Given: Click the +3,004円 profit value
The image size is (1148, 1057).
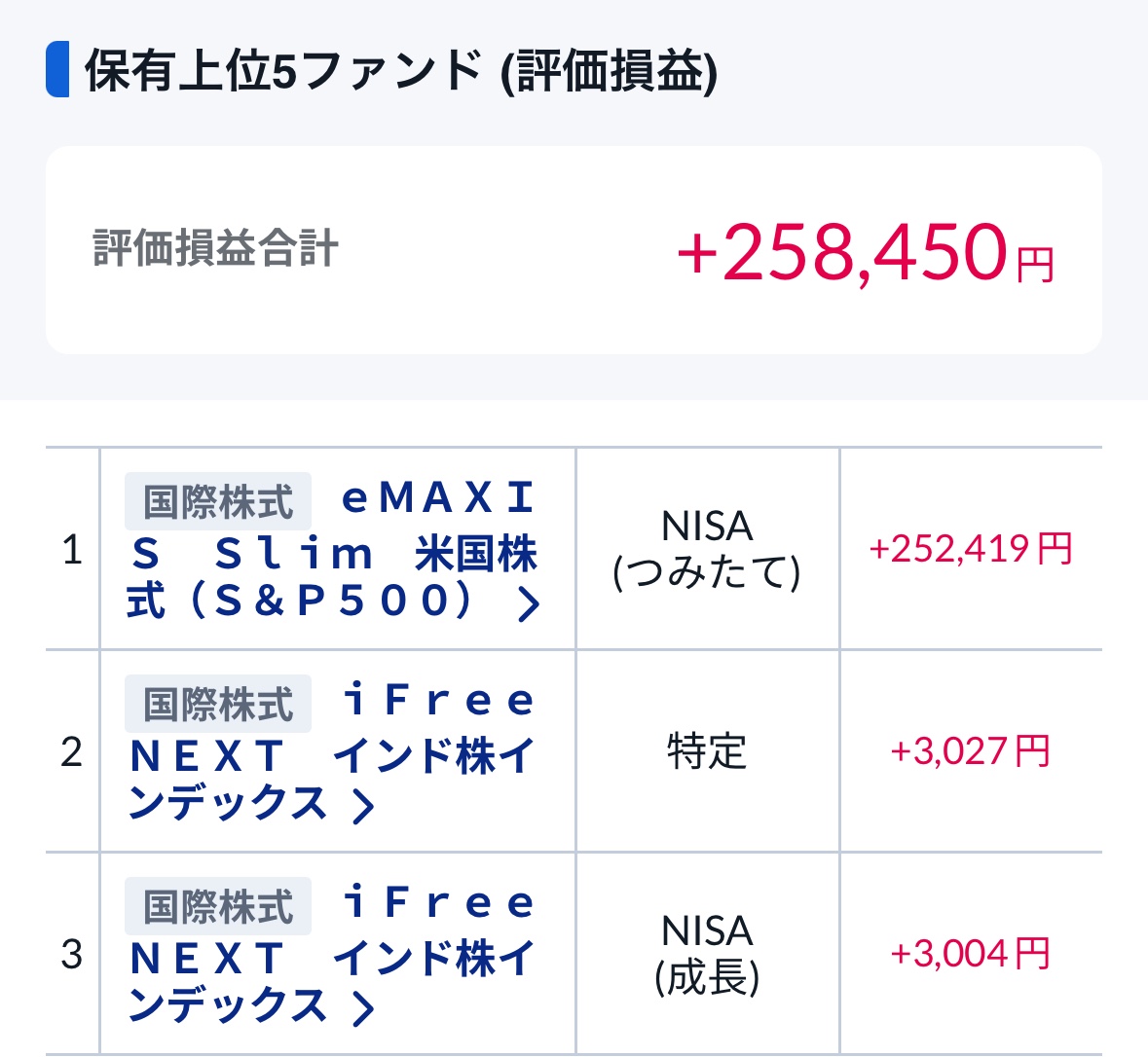Looking at the screenshot, I should coord(970,954).
